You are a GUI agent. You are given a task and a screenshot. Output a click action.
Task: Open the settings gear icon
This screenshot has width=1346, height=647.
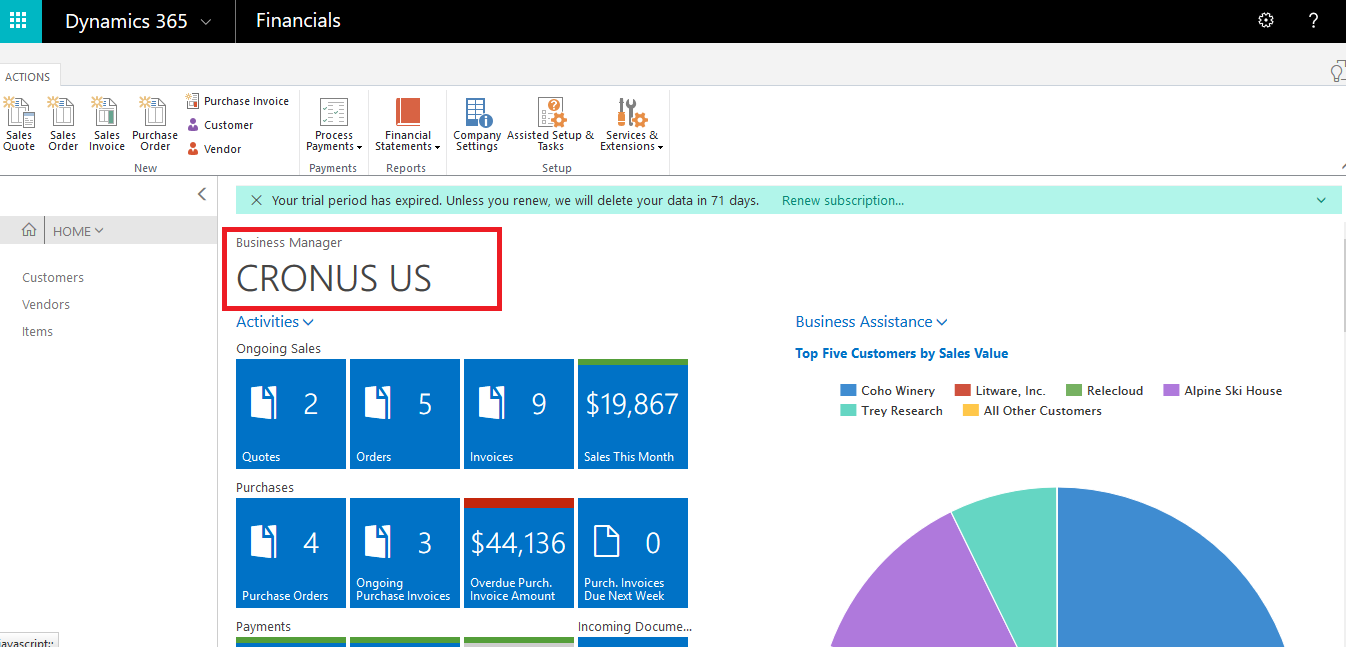(x=1266, y=21)
